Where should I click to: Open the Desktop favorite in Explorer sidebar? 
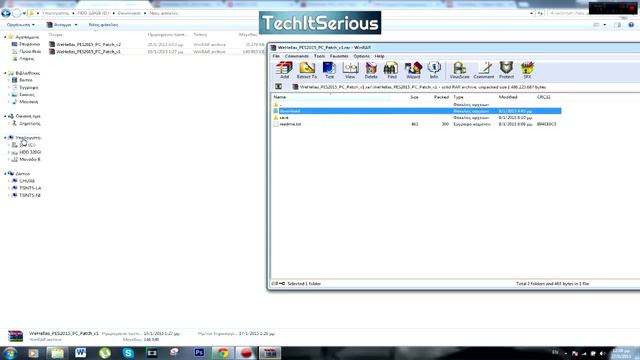tap(26, 44)
